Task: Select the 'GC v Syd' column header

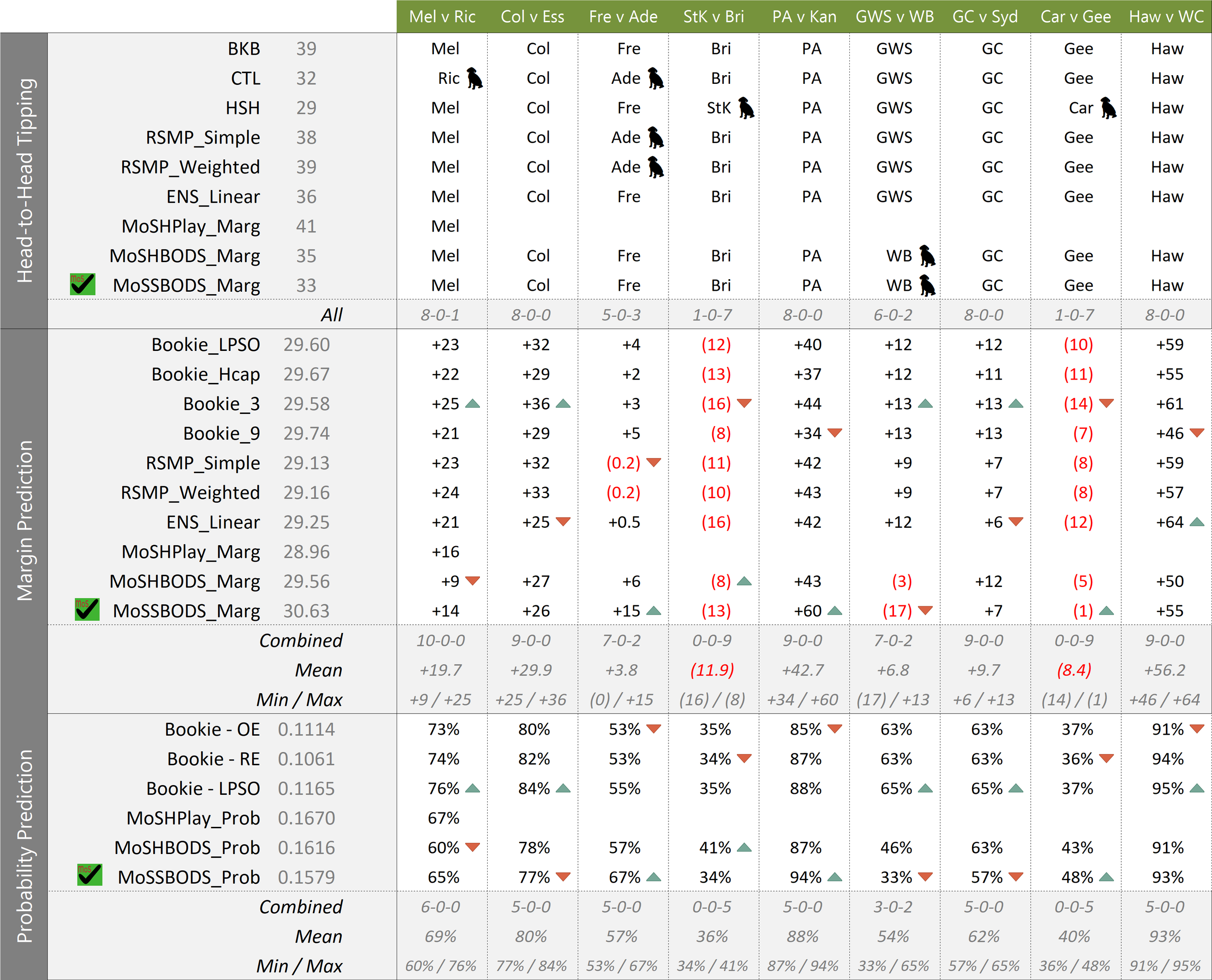Action: (986, 17)
